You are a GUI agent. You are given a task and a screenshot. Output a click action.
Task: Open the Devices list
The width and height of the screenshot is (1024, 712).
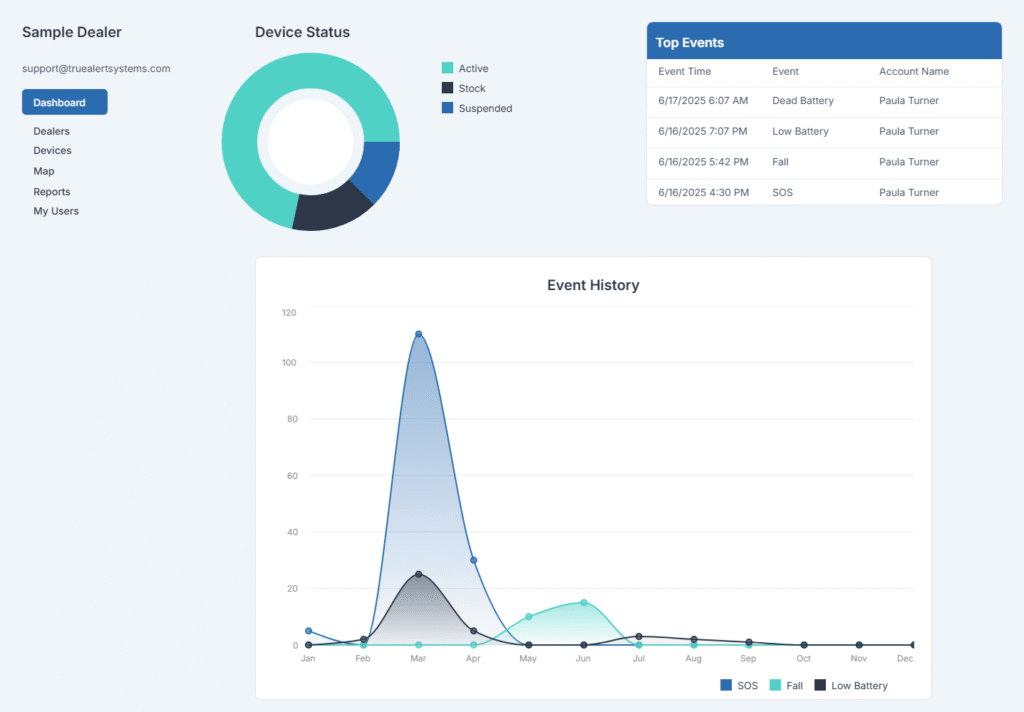click(52, 150)
